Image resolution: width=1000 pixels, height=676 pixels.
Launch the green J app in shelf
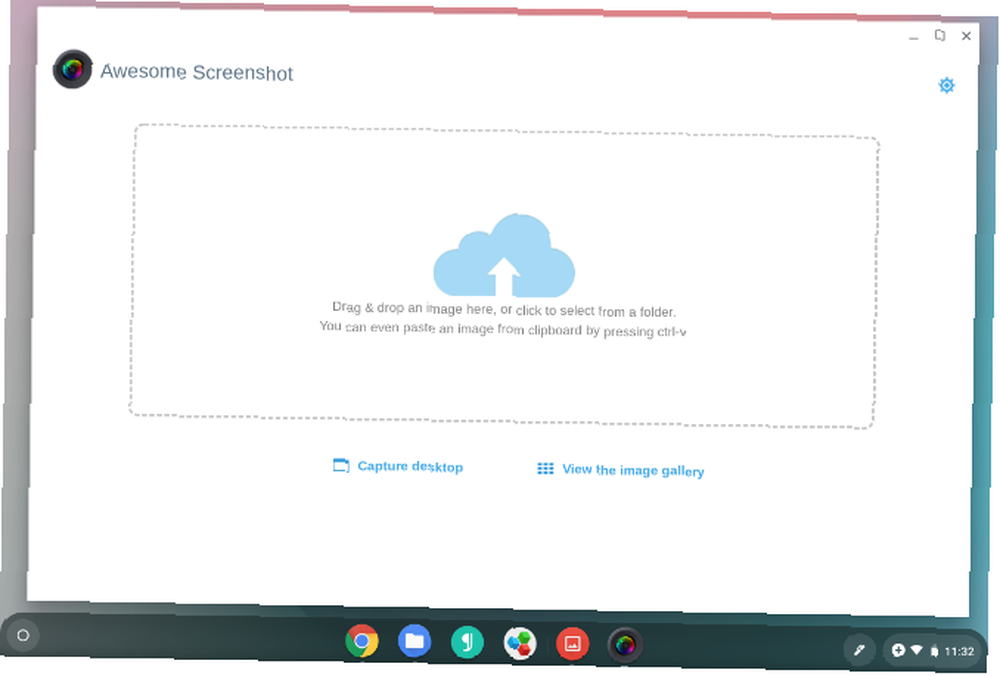[x=467, y=642]
